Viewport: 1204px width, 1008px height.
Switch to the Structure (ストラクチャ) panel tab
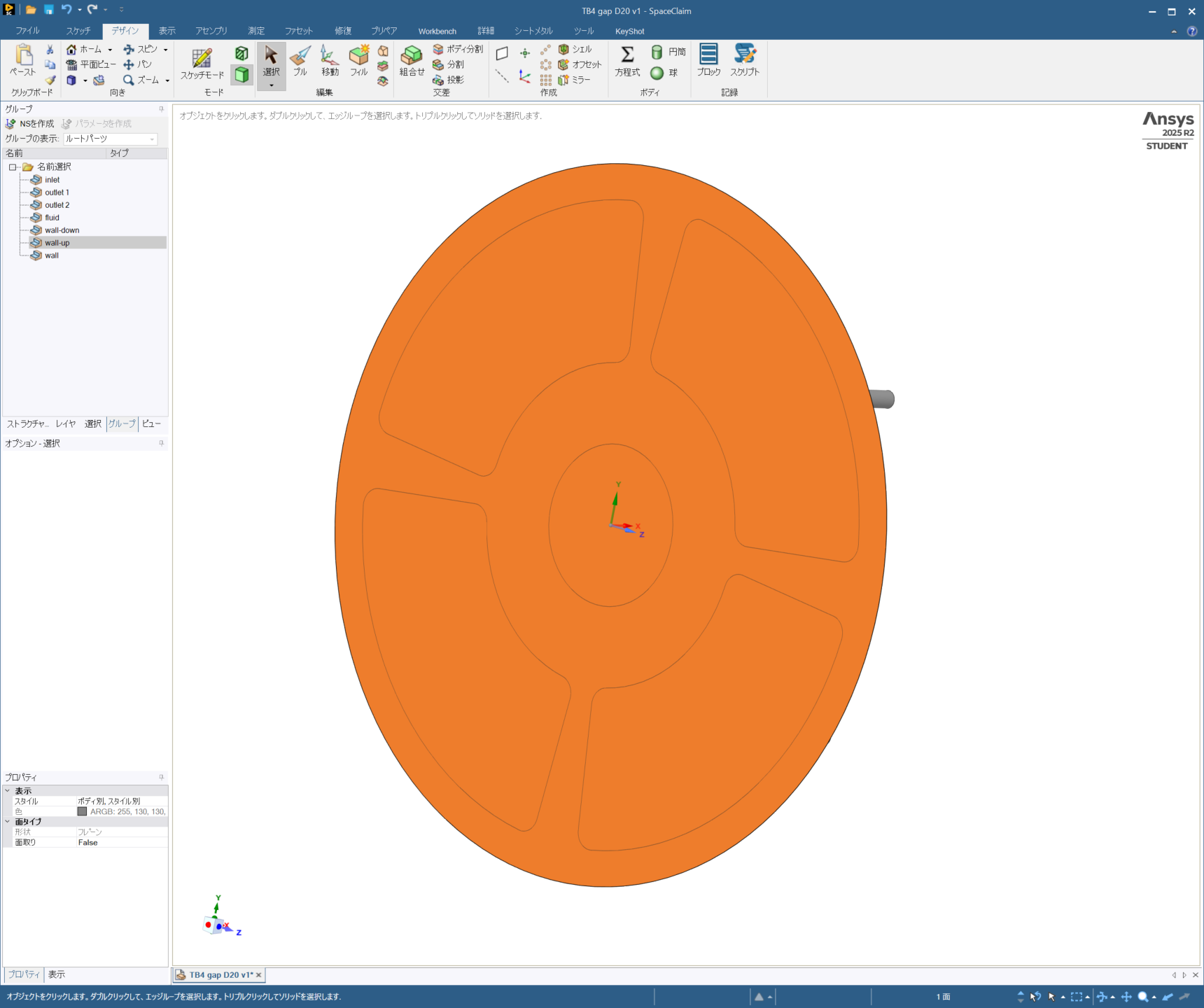(x=27, y=423)
